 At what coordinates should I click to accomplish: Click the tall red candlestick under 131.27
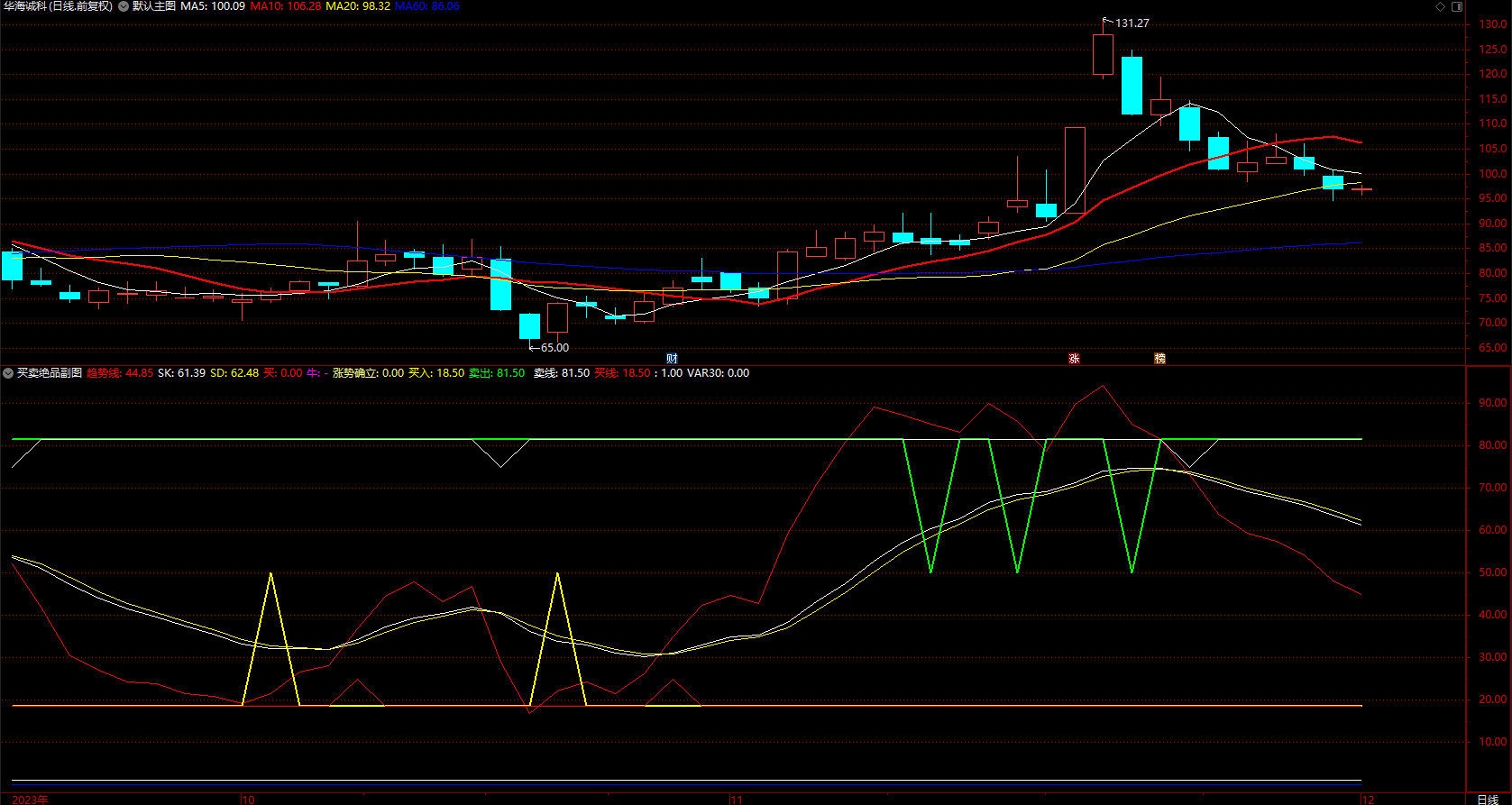click(x=1103, y=54)
